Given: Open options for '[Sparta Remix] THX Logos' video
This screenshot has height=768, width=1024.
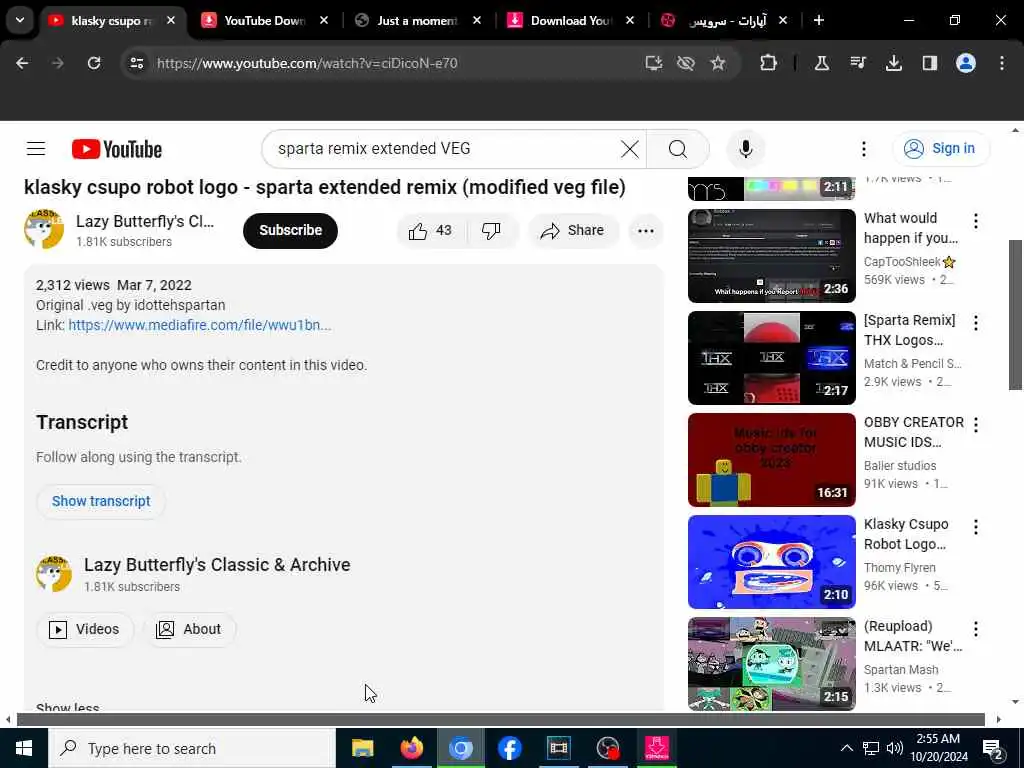Looking at the screenshot, I should point(976,323).
